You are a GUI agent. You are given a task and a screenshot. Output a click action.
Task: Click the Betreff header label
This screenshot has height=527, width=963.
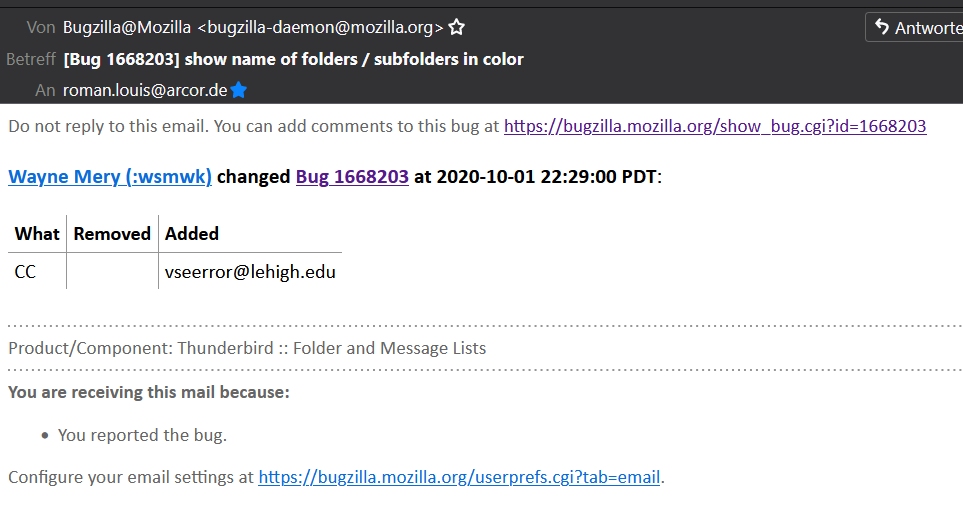coord(31,59)
